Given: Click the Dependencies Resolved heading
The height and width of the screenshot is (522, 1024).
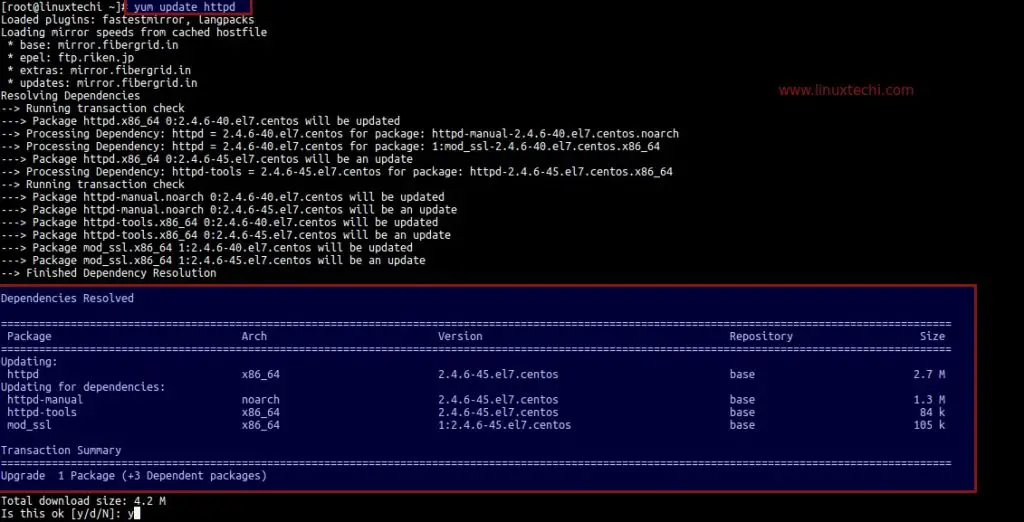Looking at the screenshot, I should coord(67,299).
